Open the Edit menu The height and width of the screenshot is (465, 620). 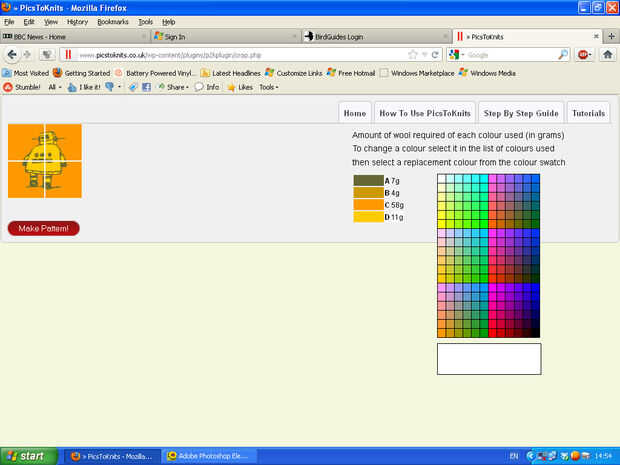pyautogui.click(x=29, y=22)
